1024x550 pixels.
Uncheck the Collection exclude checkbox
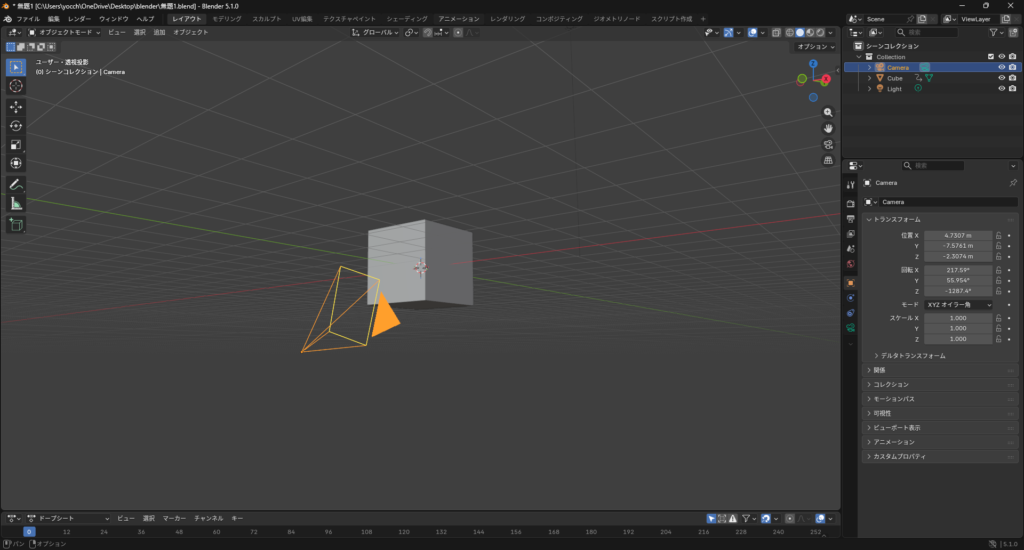(991, 57)
